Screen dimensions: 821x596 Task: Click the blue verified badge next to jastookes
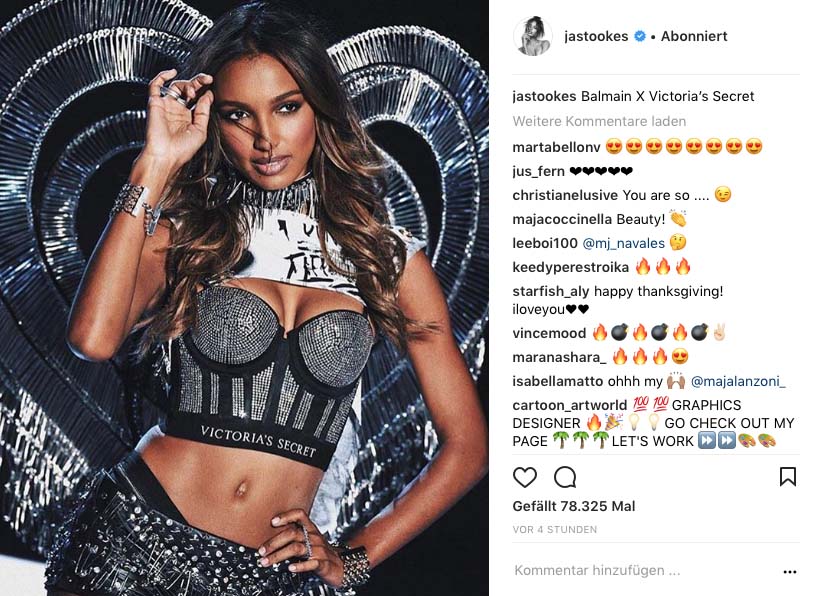pyautogui.click(x=640, y=36)
